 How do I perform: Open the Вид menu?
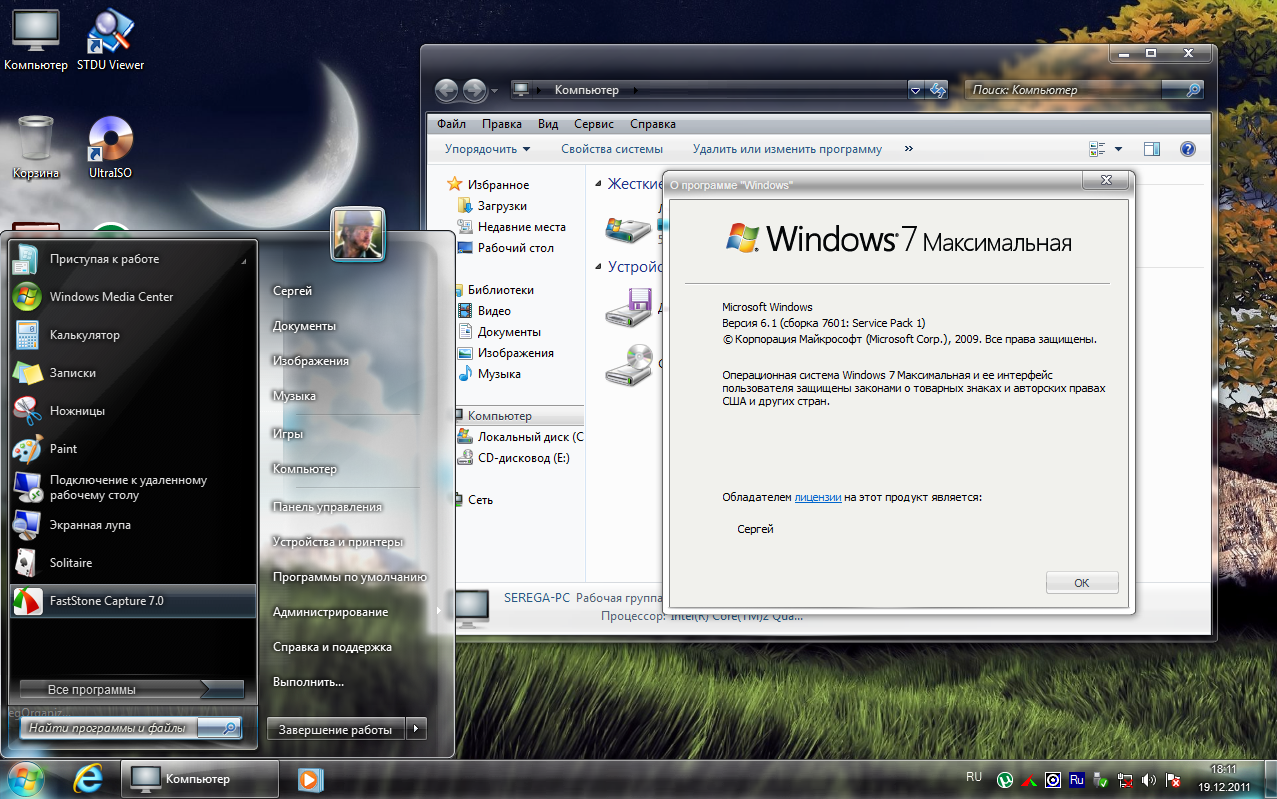tap(548, 124)
